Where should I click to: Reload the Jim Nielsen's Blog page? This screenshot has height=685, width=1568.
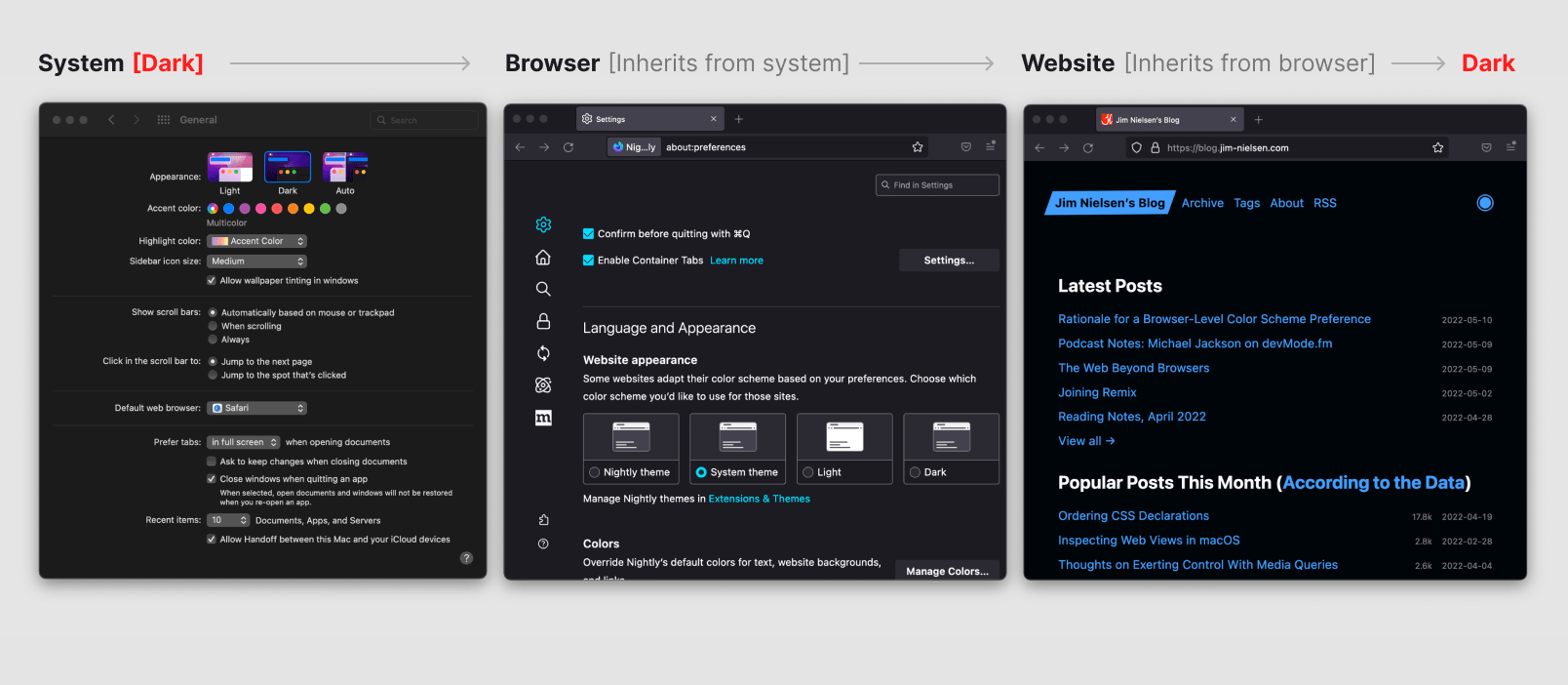[x=1088, y=148]
